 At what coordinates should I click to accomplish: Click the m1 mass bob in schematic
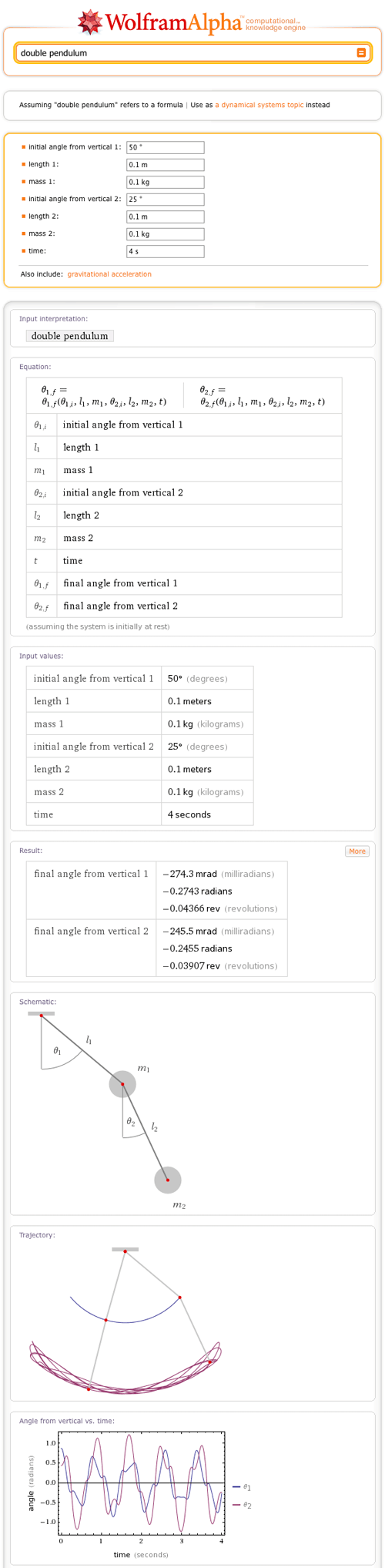tap(122, 1084)
